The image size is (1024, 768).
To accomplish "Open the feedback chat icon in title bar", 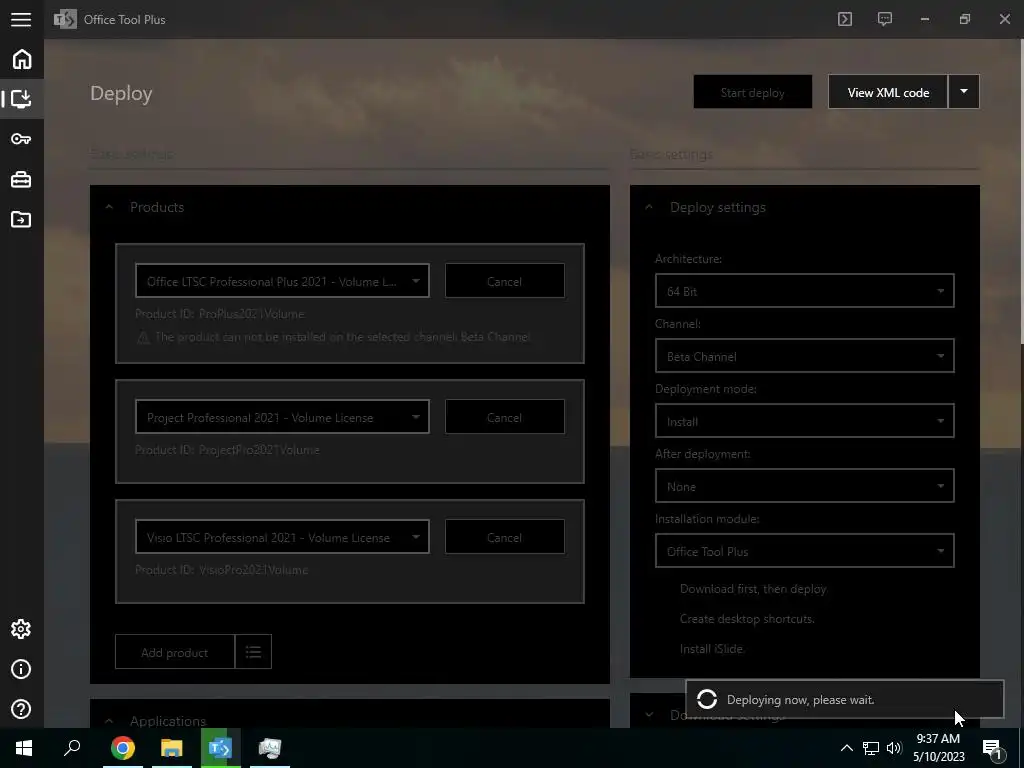I will (x=885, y=19).
